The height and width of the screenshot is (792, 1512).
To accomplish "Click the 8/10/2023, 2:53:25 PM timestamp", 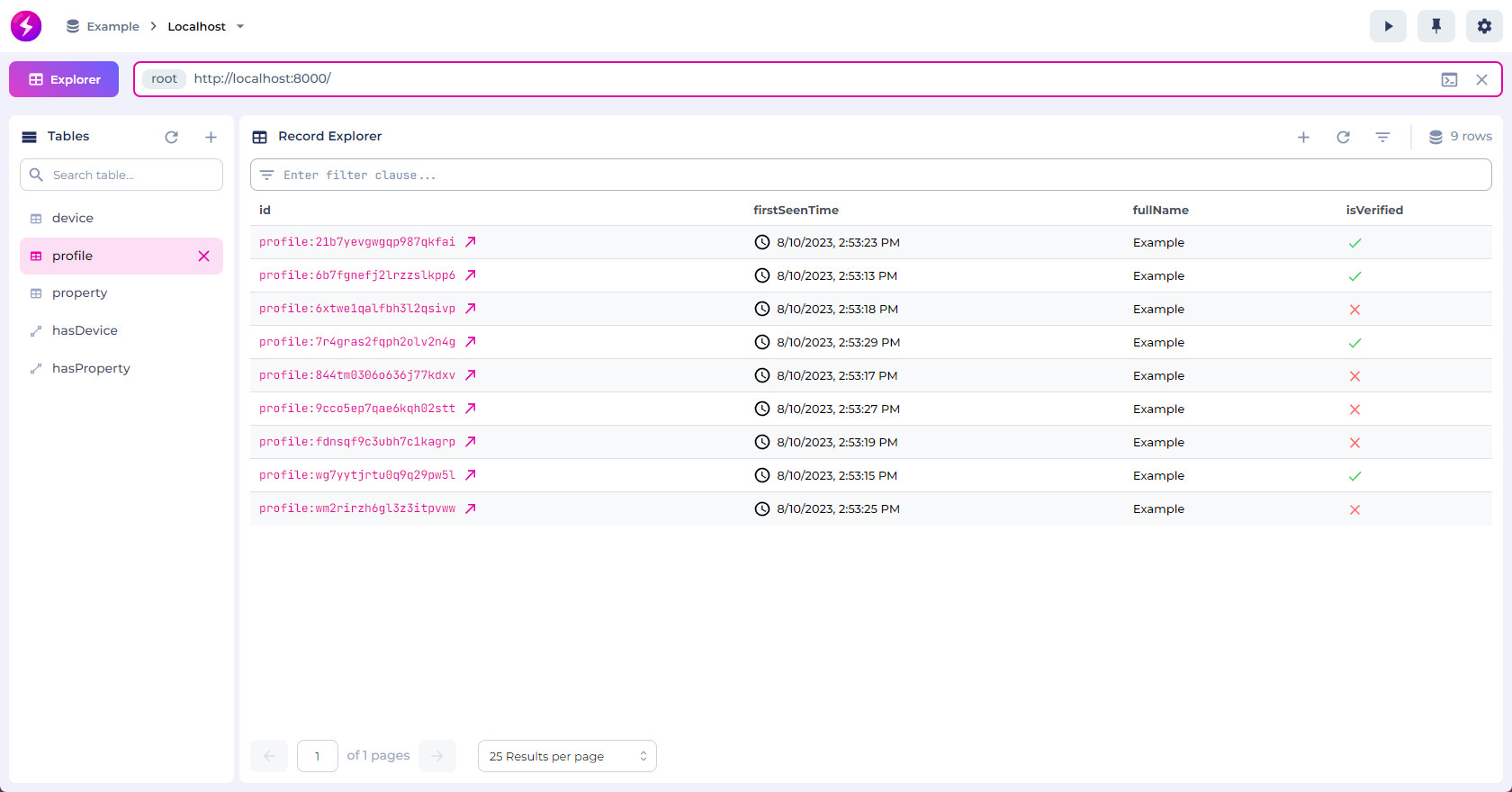I will (x=838, y=508).
